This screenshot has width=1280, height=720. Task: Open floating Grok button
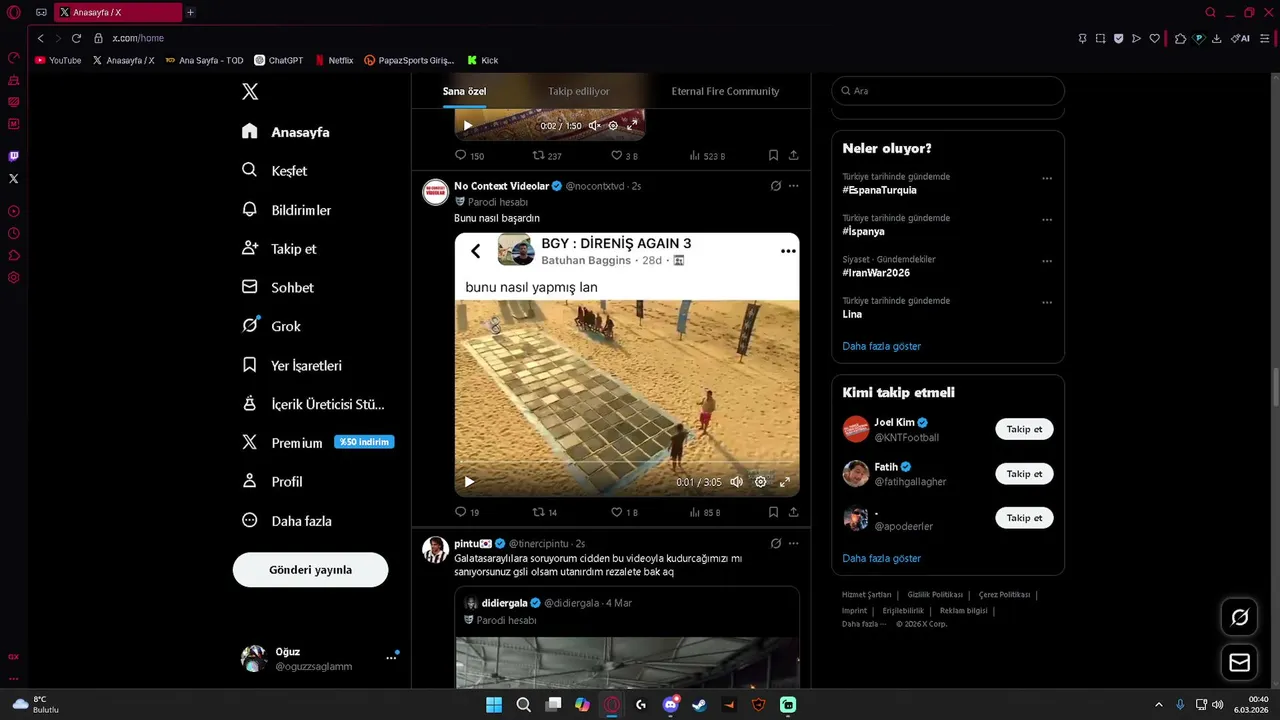coord(1240,617)
